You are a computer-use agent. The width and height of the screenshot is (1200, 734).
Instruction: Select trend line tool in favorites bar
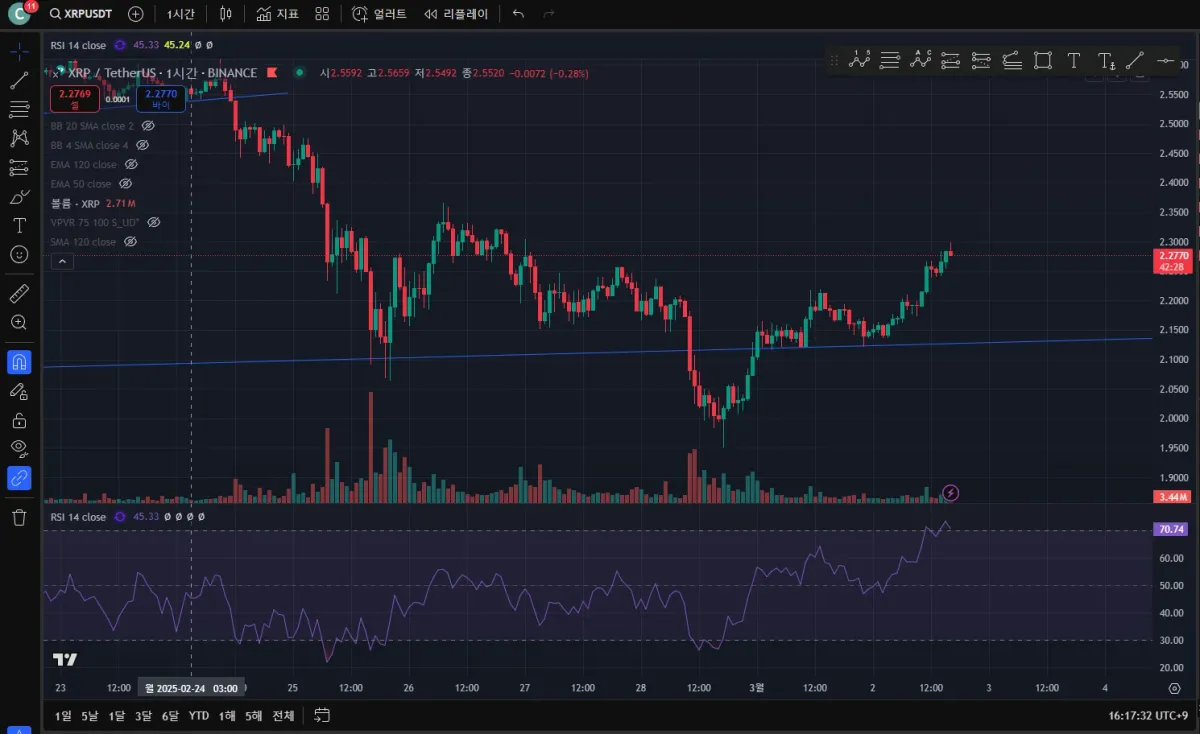tap(1135, 61)
